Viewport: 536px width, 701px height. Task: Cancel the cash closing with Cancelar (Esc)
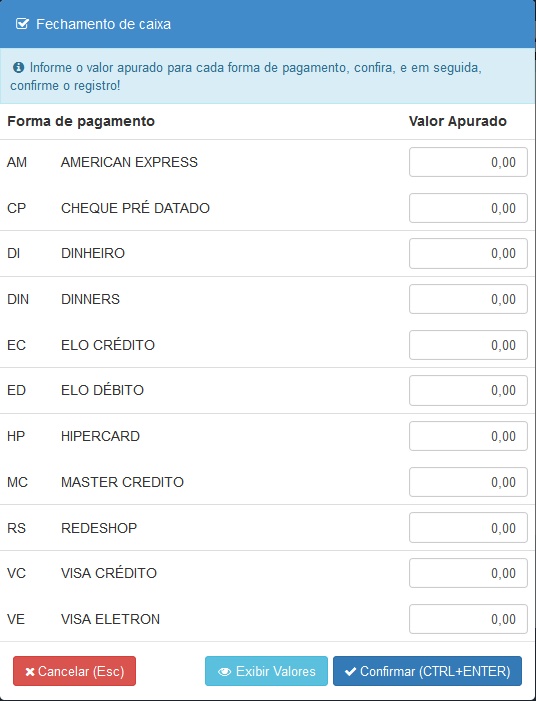[74, 671]
